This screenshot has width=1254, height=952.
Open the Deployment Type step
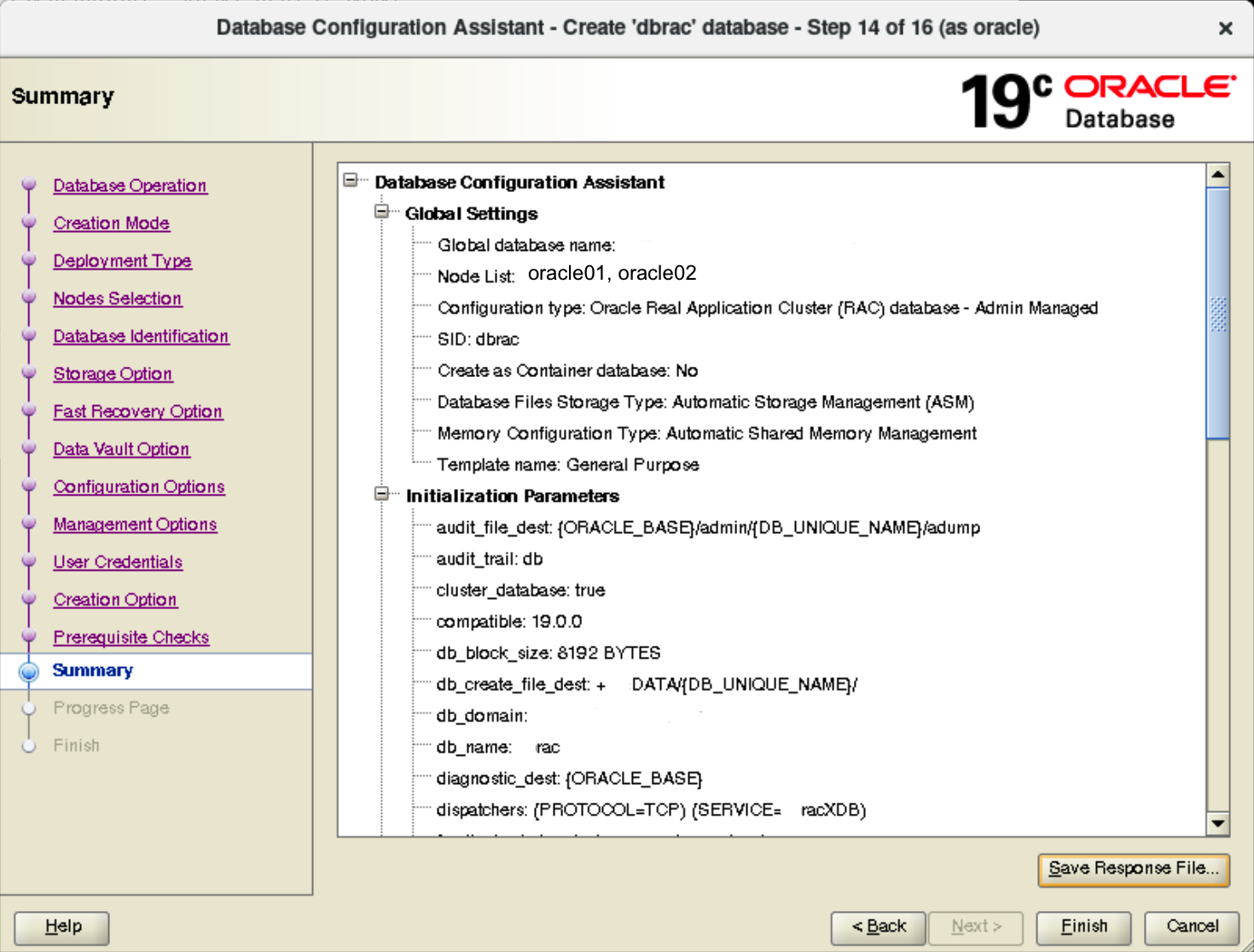click(x=122, y=260)
